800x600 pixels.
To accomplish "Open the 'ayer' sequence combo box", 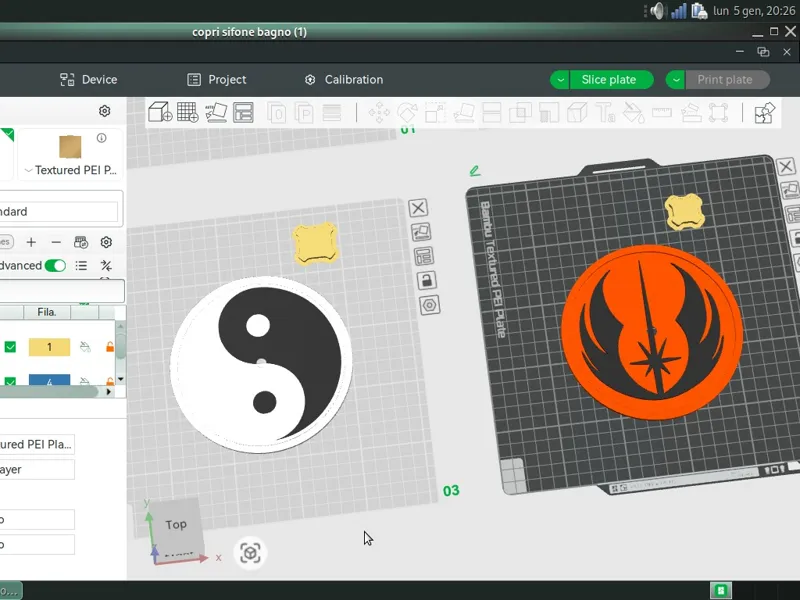I will pos(36,469).
